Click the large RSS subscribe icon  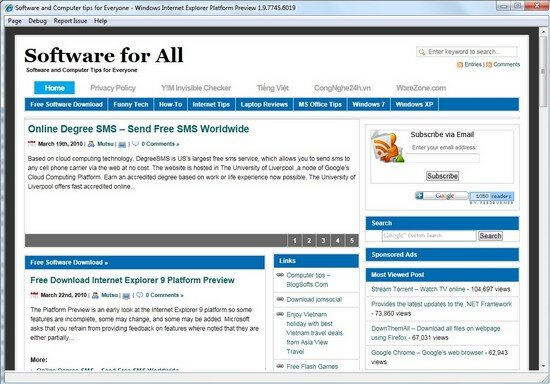[387, 147]
